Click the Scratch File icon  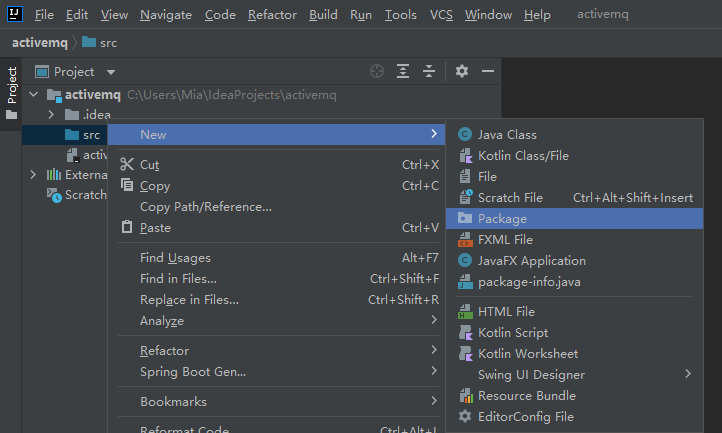(x=466, y=198)
